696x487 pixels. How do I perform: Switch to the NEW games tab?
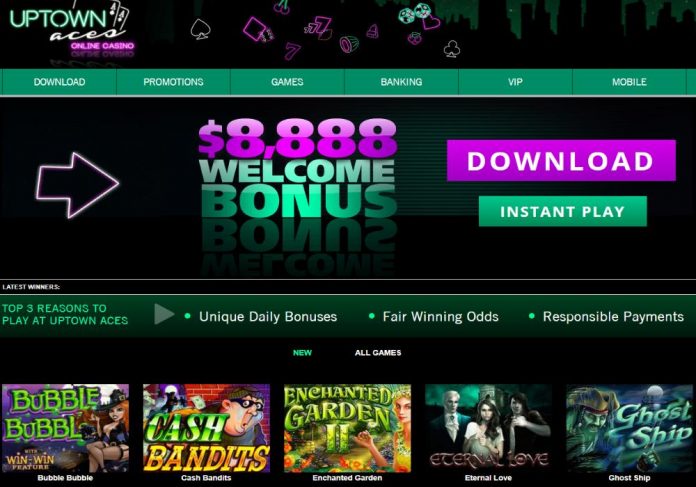tap(302, 352)
